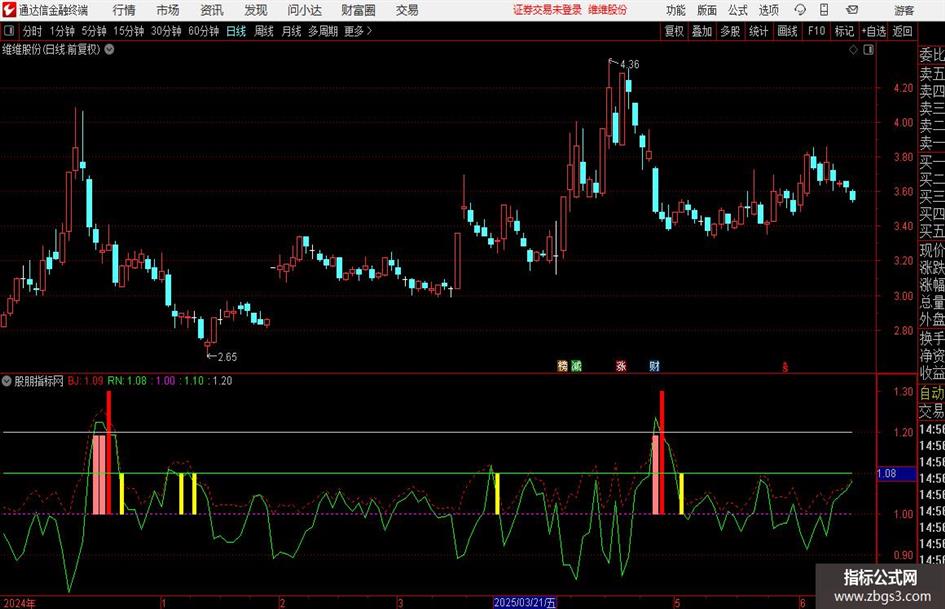Open the 问小达 menu
The height and width of the screenshot is (609, 945).
[x=304, y=10]
